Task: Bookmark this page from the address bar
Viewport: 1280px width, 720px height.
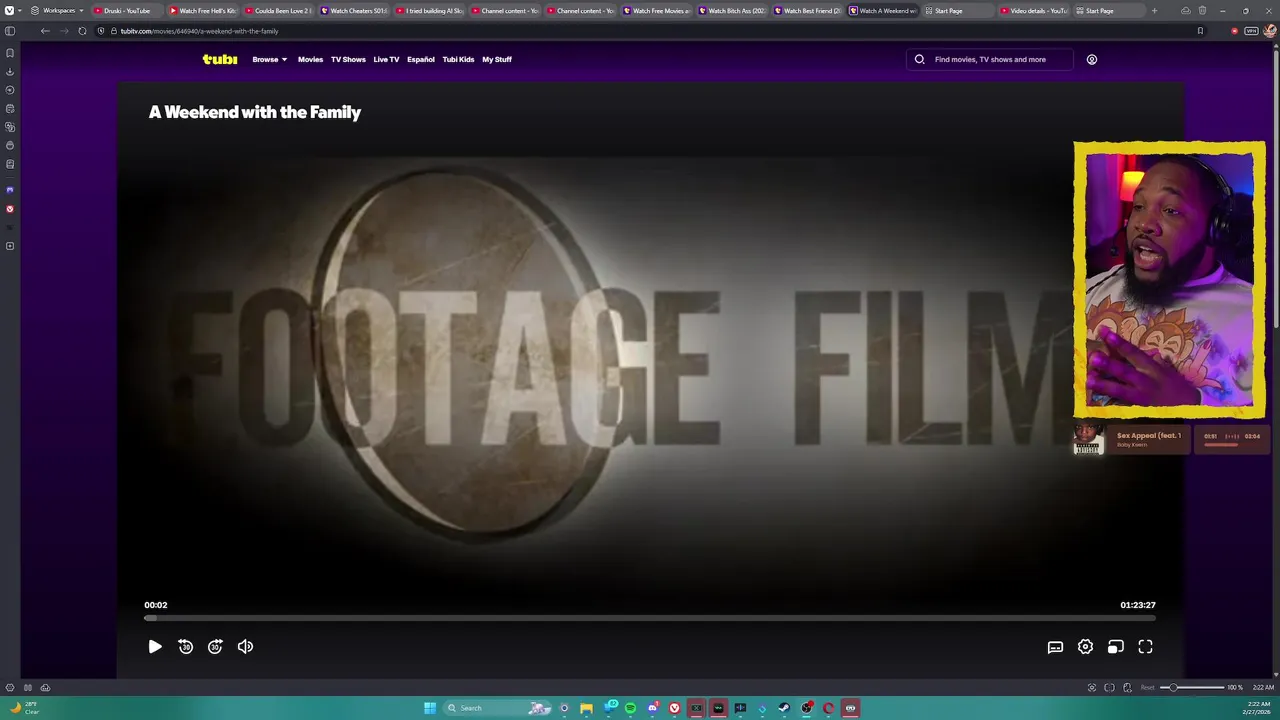Action: coord(1200,31)
